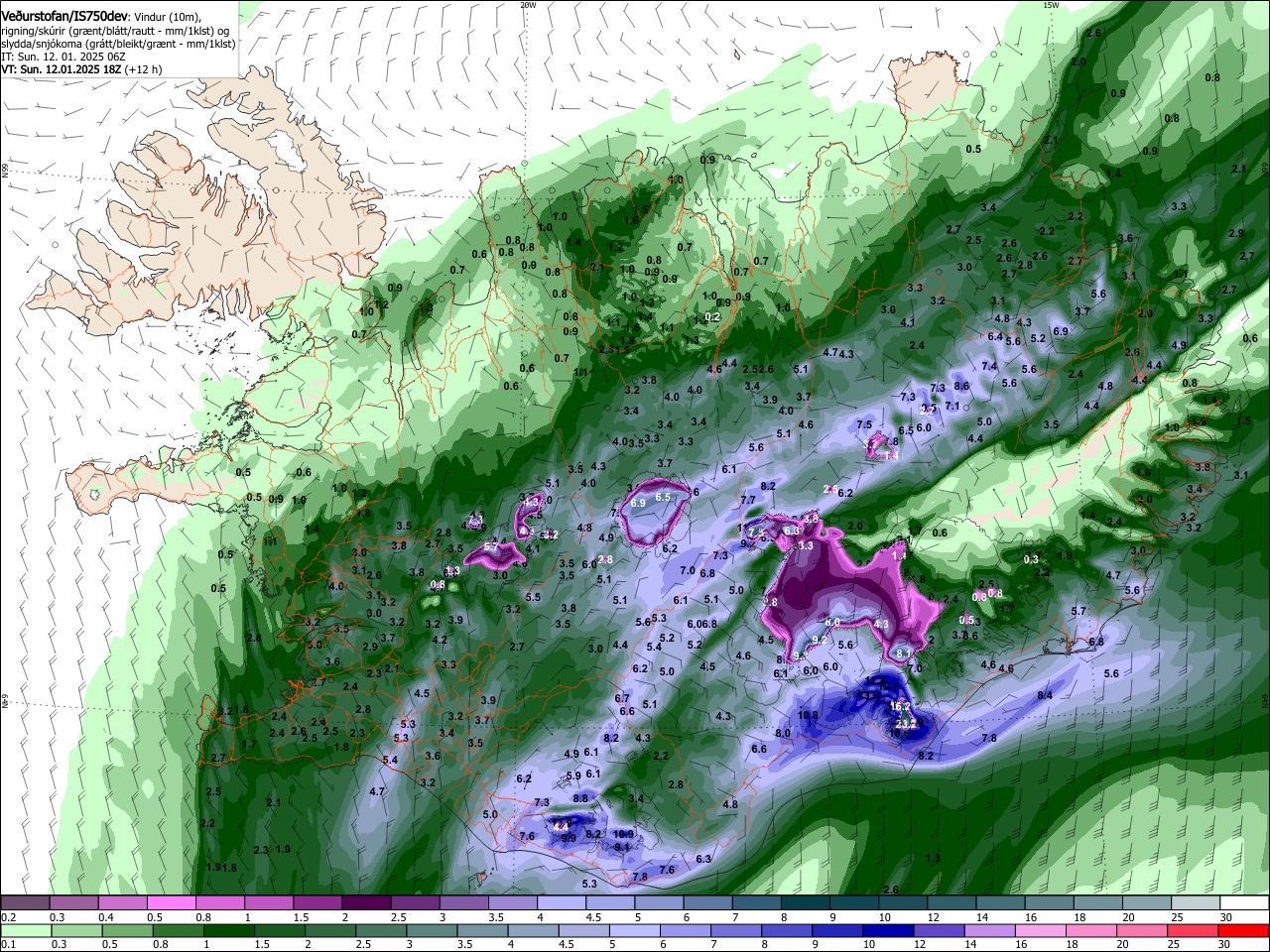This screenshot has height=952, width=1270.
Task: Click the 'VT: Sun. 12.01.2025 18Z (+12 h)' line
Action: click(x=81, y=69)
